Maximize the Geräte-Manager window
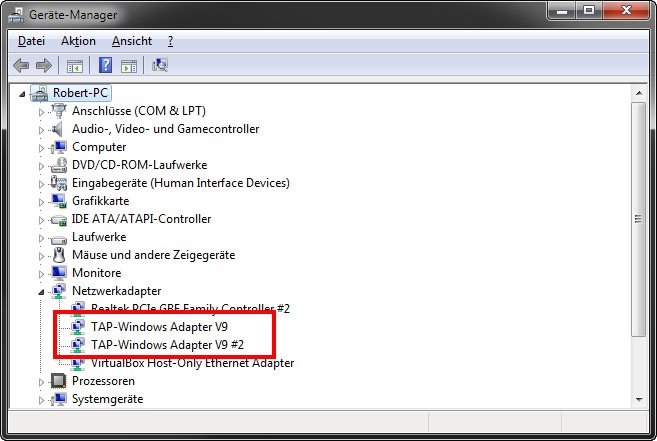657x441 pixels. [589, 11]
